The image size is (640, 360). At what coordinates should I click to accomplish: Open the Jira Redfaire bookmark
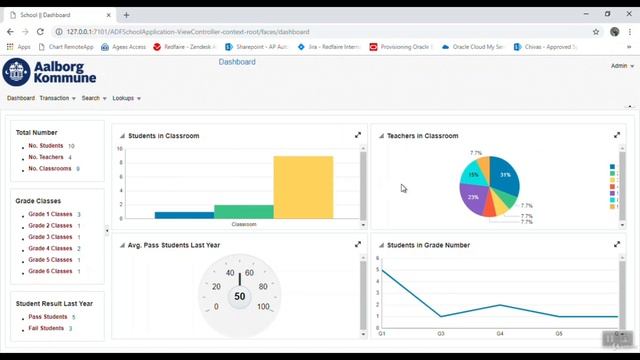coord(329,47)
